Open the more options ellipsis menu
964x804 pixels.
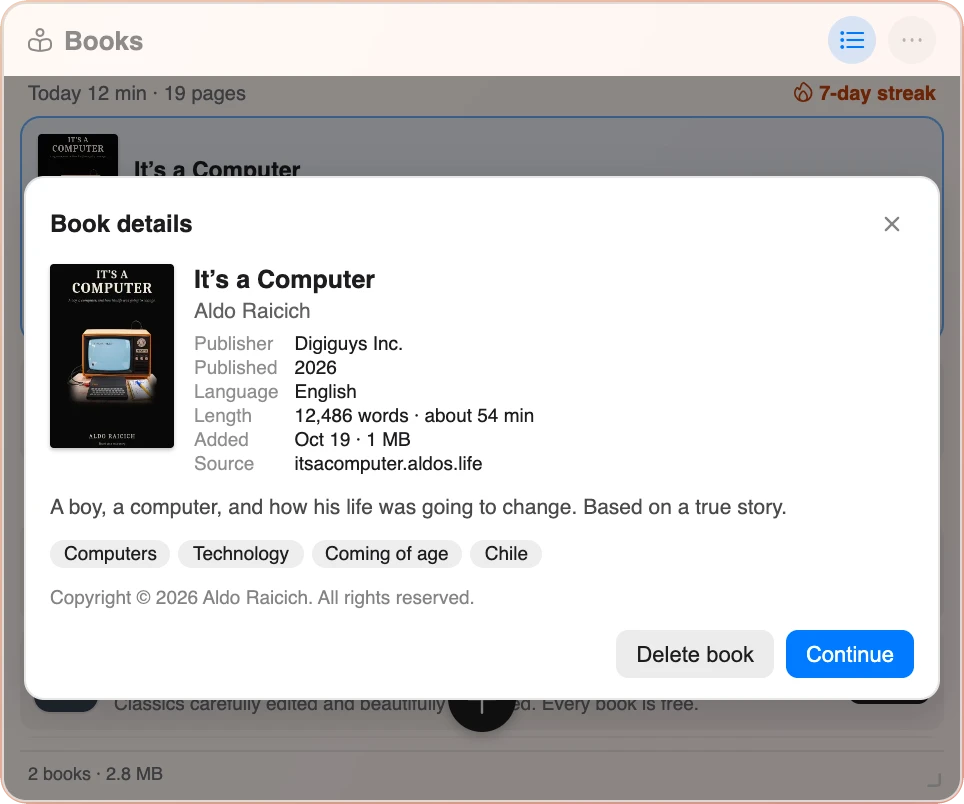coord(911,41)
